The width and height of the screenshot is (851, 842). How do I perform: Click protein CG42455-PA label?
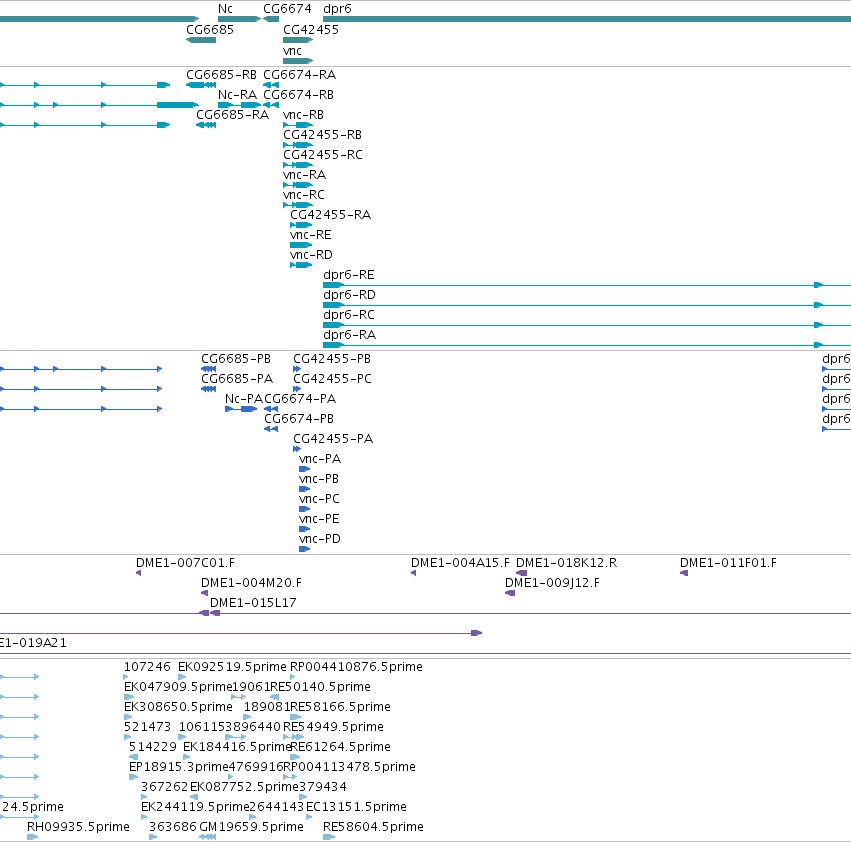pyautogui.click(x=333, y=439)
